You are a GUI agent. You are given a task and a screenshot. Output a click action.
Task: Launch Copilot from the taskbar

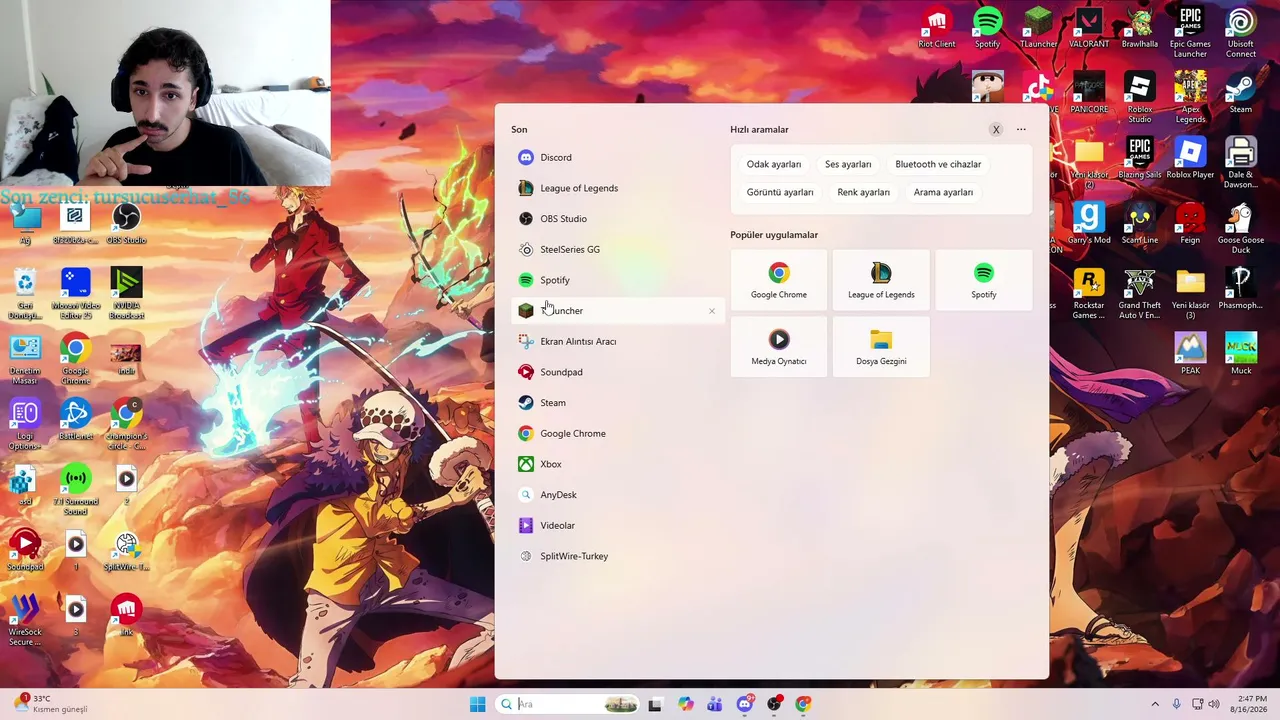[685, 704]
